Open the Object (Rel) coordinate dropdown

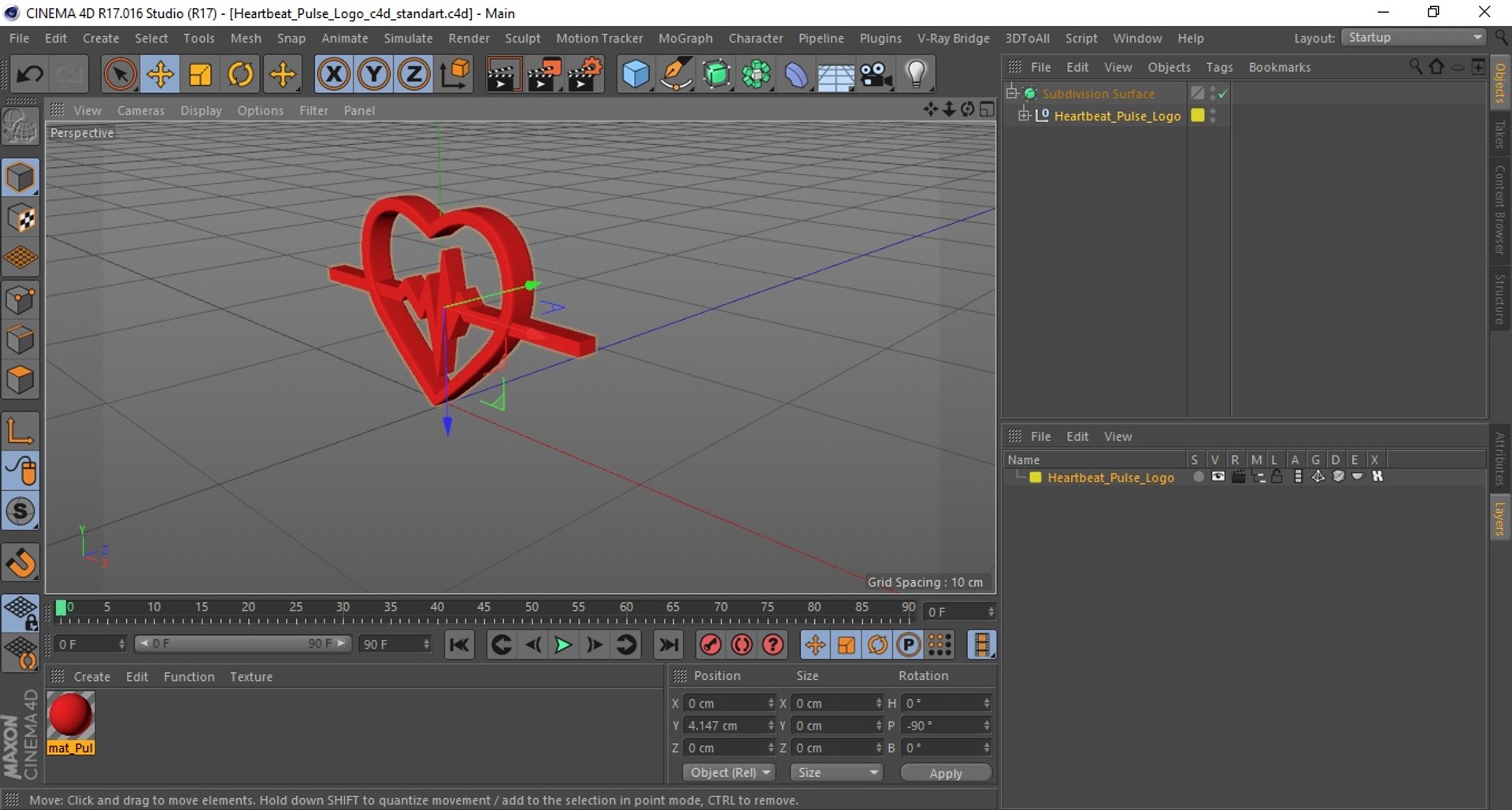coord(729,773)
